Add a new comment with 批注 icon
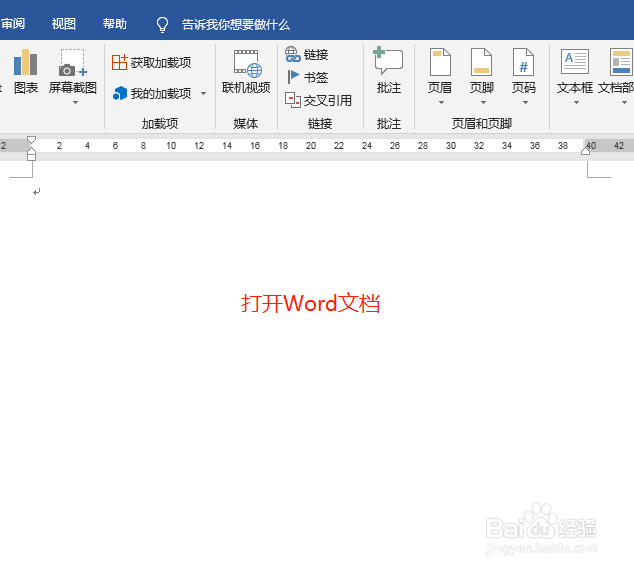The width and height of the screenshot is (634, 570). click(388, 61)
